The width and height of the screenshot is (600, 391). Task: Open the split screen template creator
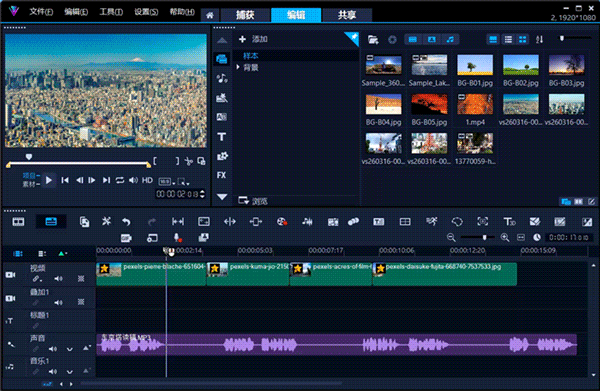pyautogui.click(x=405, y=222)
